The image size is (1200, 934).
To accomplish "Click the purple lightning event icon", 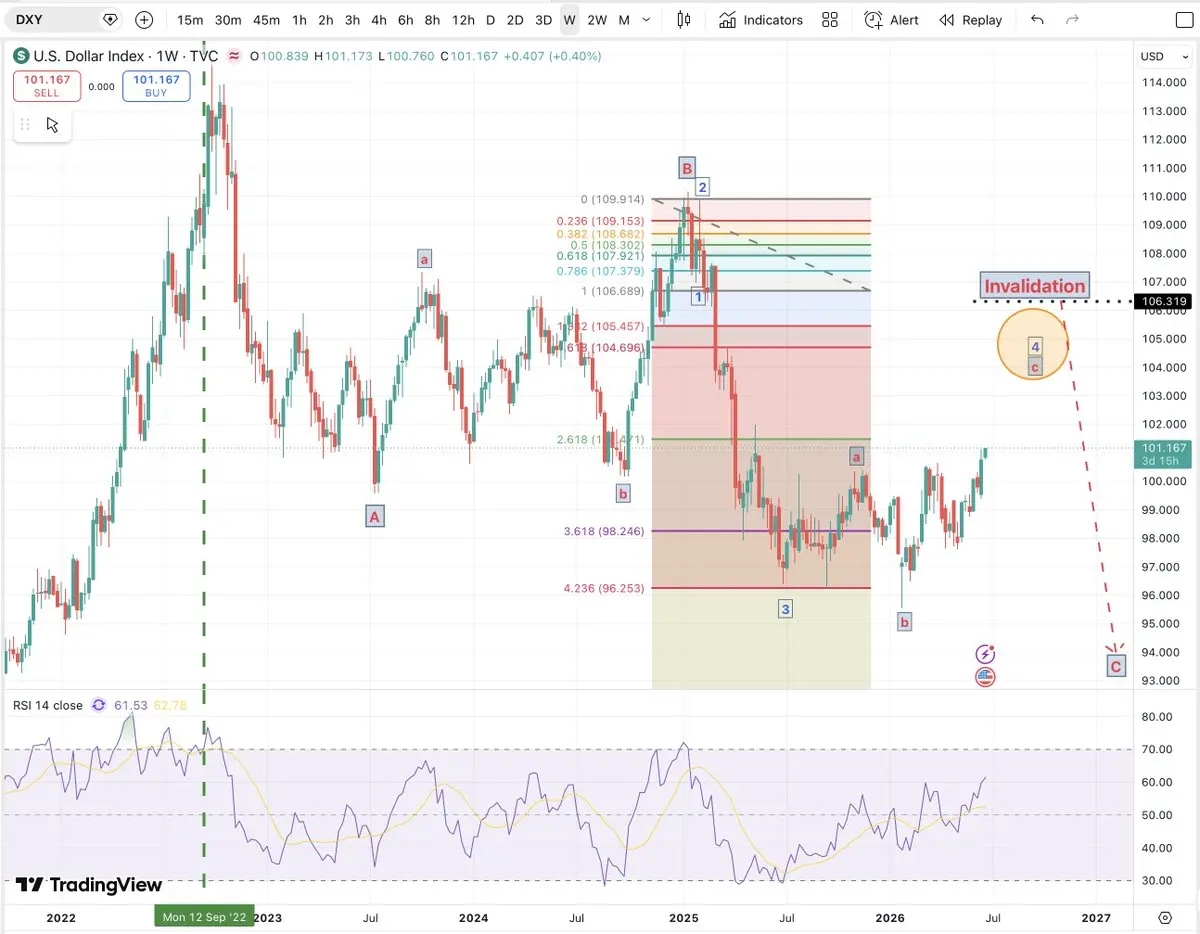I will pyautogui.click(x=985, y=654).
